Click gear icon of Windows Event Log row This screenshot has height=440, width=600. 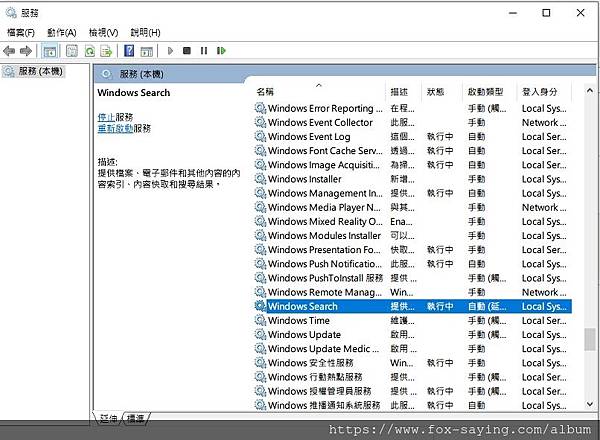coord(260,137)
